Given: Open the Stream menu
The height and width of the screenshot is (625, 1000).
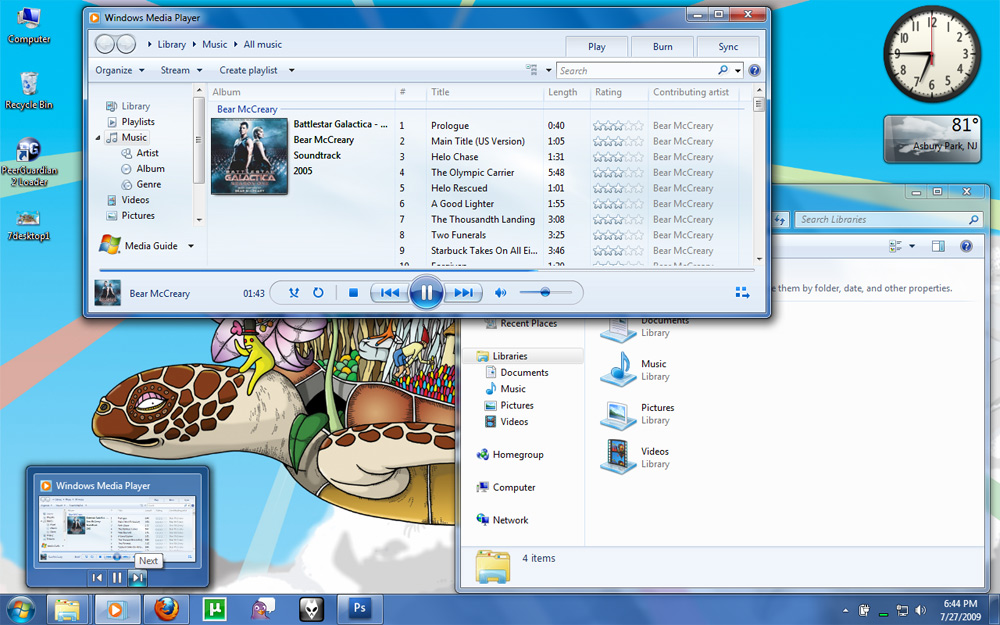Looking at the screenshot, I should (x=181, y=70).
